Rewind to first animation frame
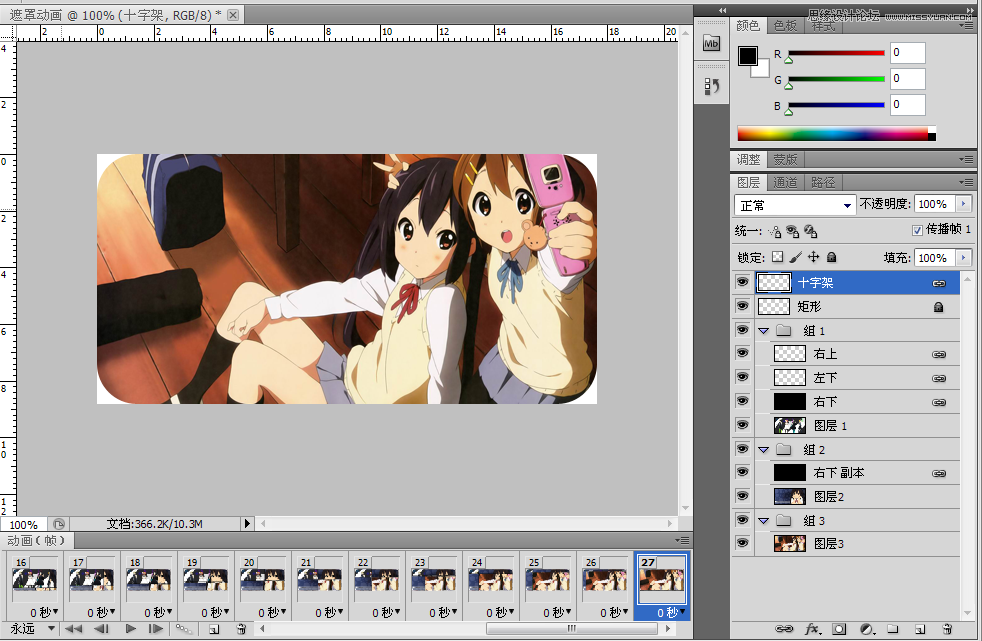982x641 pixels. tap(73, 628)
